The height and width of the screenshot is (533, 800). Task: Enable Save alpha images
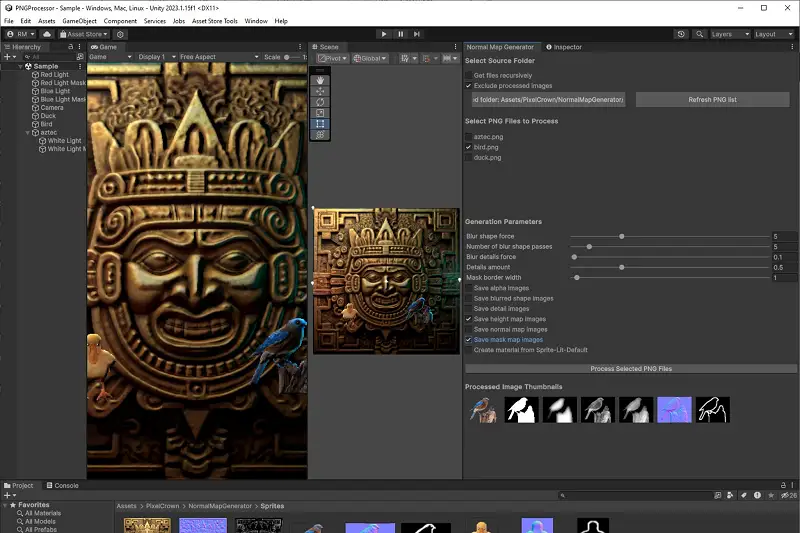pyautogui.click(x=468, y=288)
